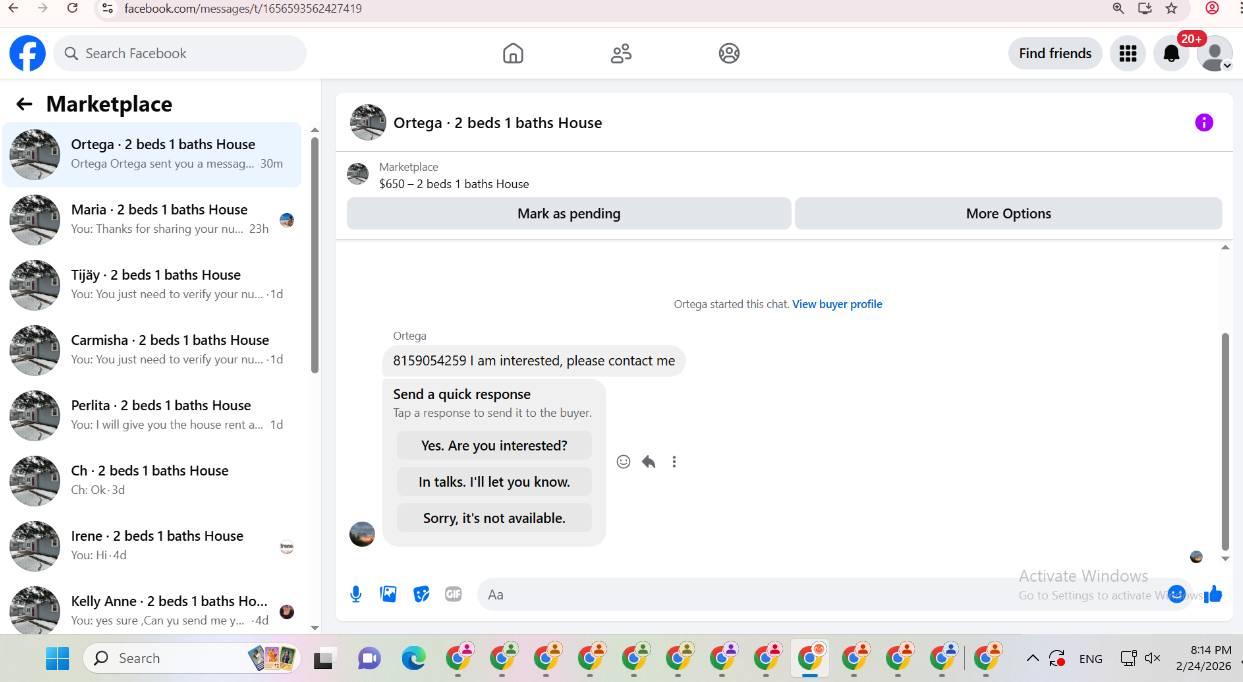This screenshot has height=682, width=1243.
Task: Open Task View from the taskbar
Action: pos(323,659)
